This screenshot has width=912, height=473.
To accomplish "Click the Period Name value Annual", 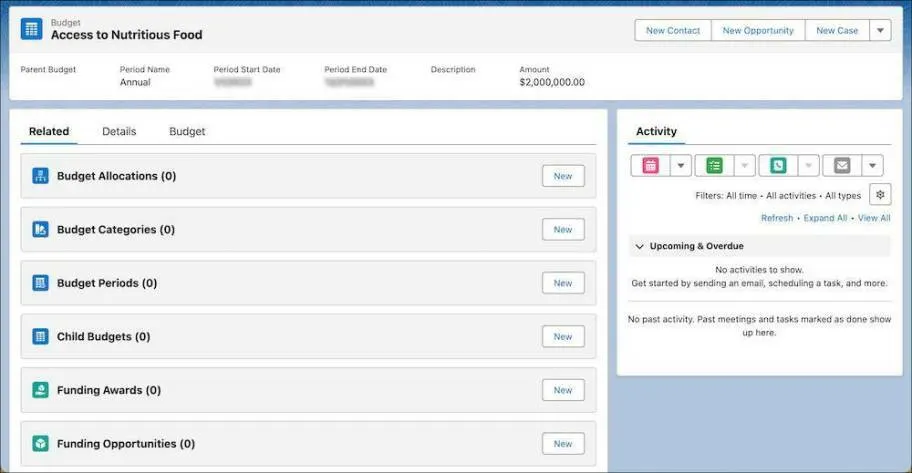I will pos(135,82).
